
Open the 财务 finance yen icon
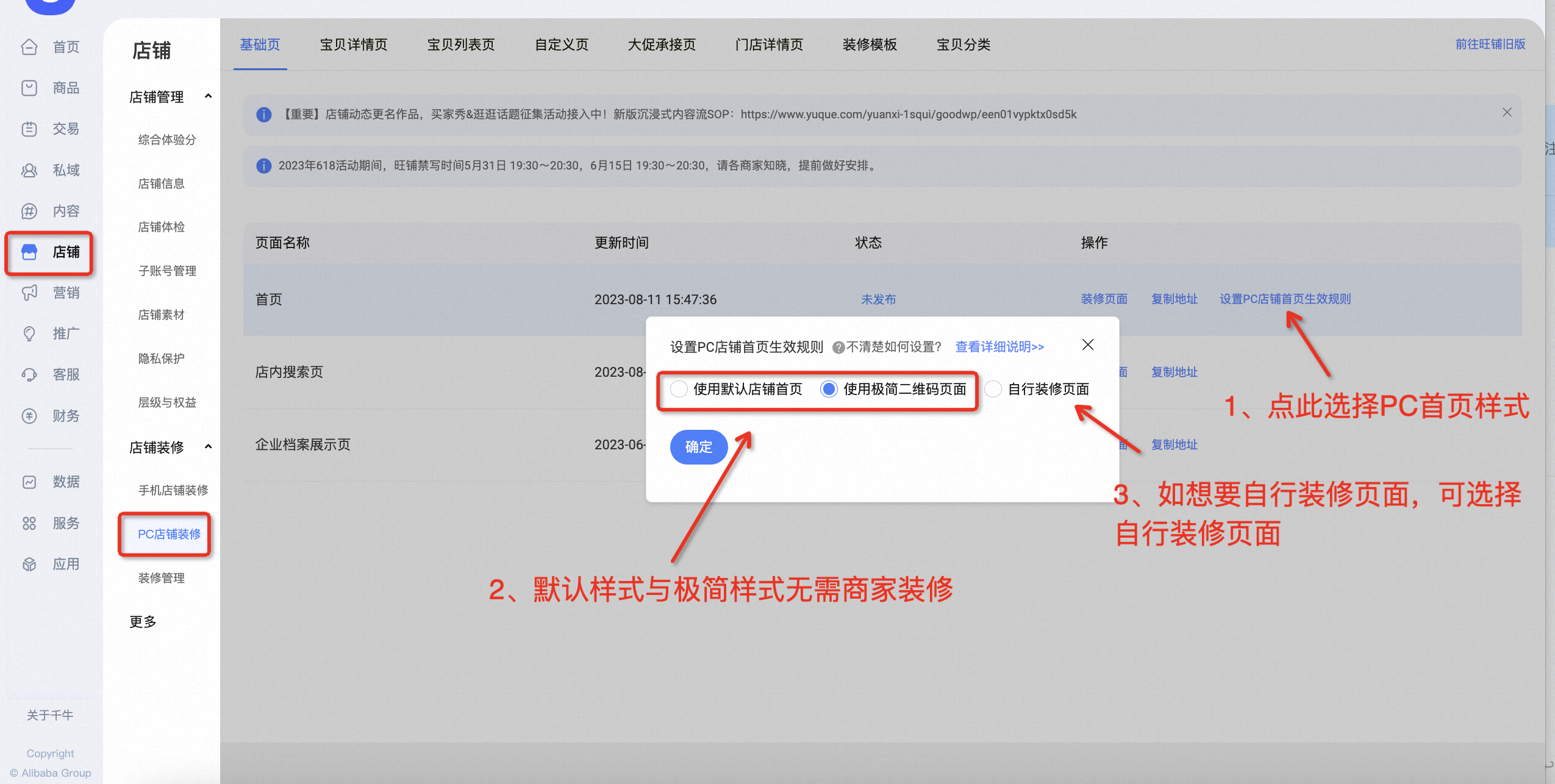coord(29,416)
